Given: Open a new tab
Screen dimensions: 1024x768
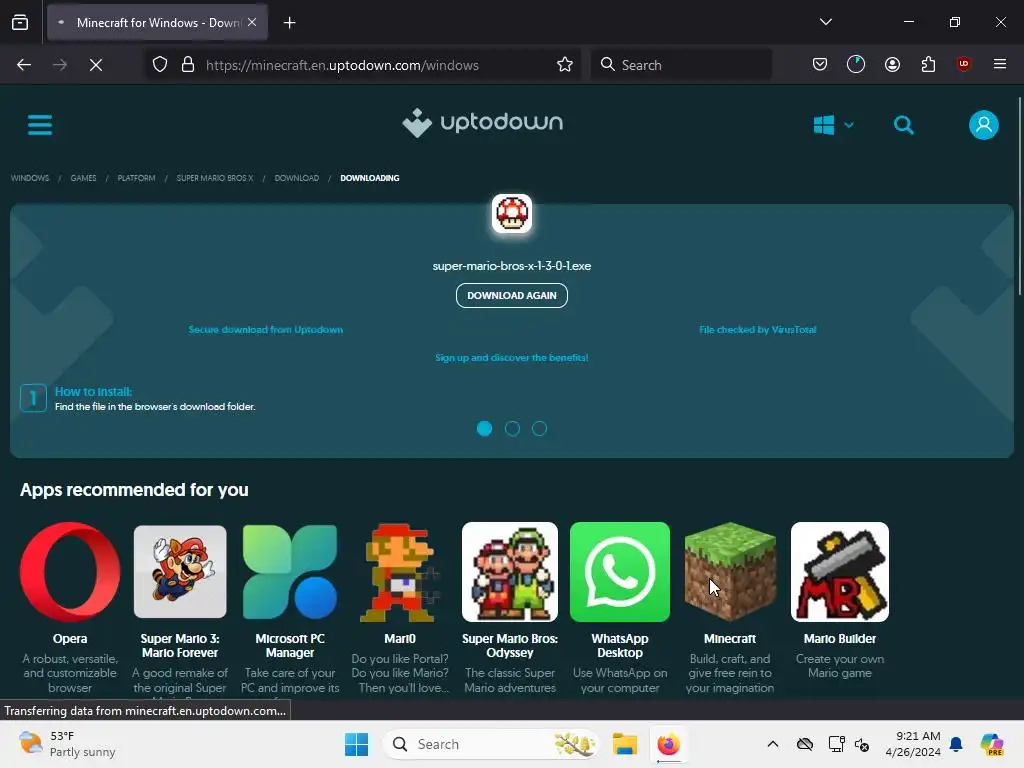Looking at the screenshot, I should pyautogui.click(x=289, y=22).
